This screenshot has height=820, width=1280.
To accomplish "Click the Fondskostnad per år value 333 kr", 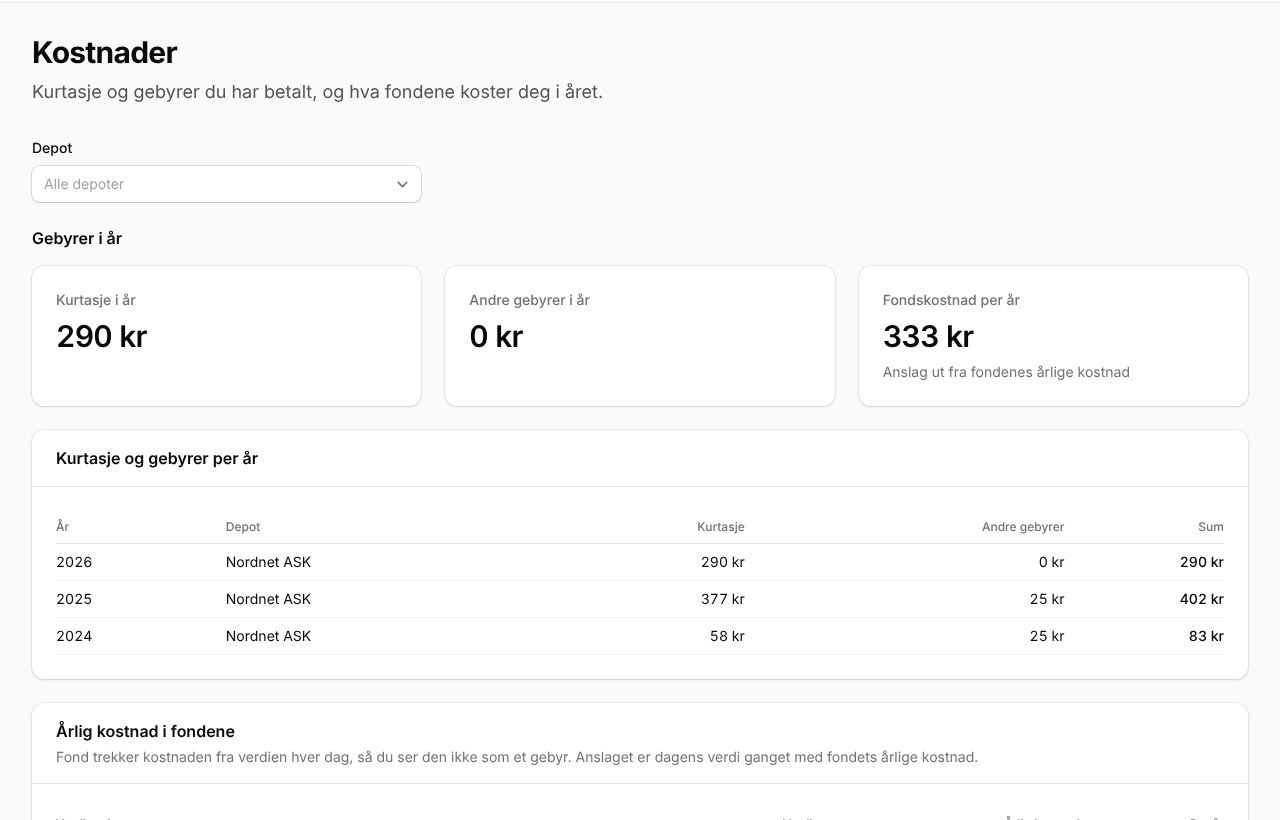I will 928,336.
